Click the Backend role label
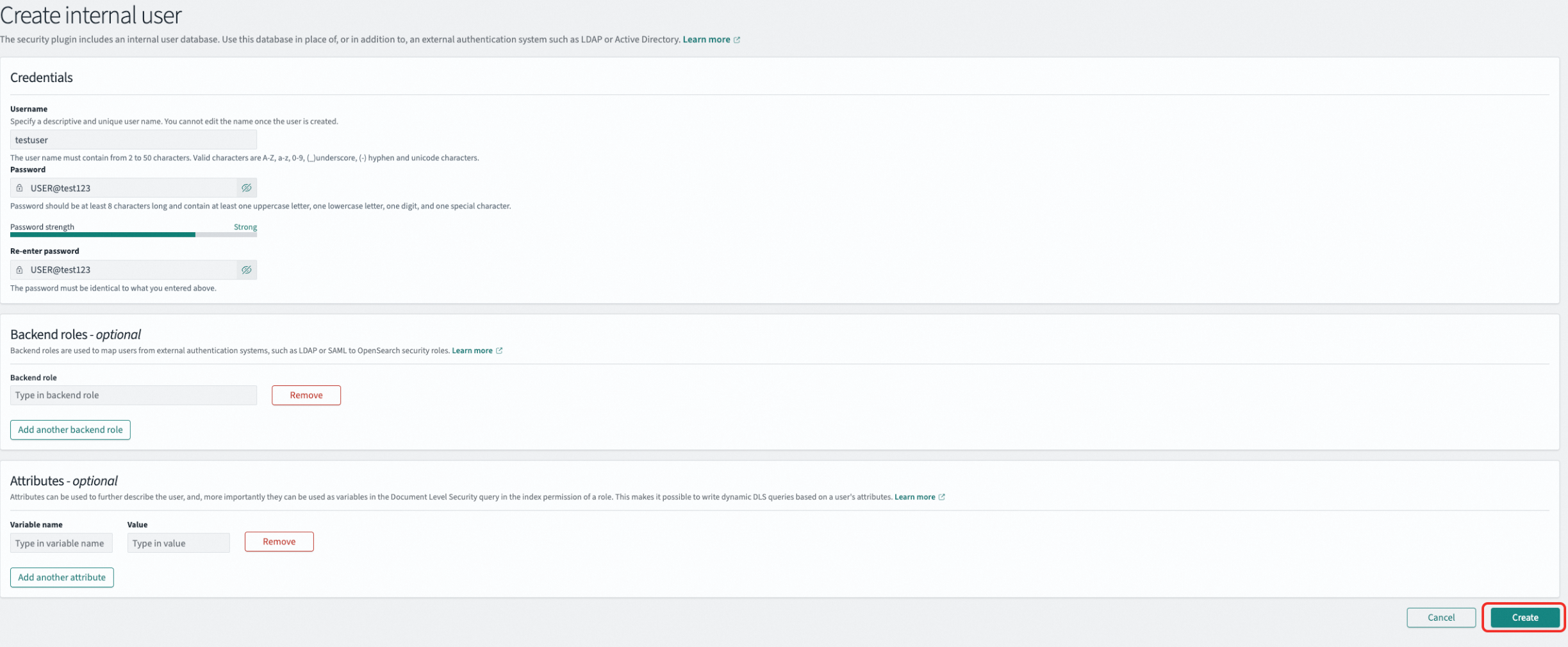The image size is (1568, 647). tap(33, 378)
